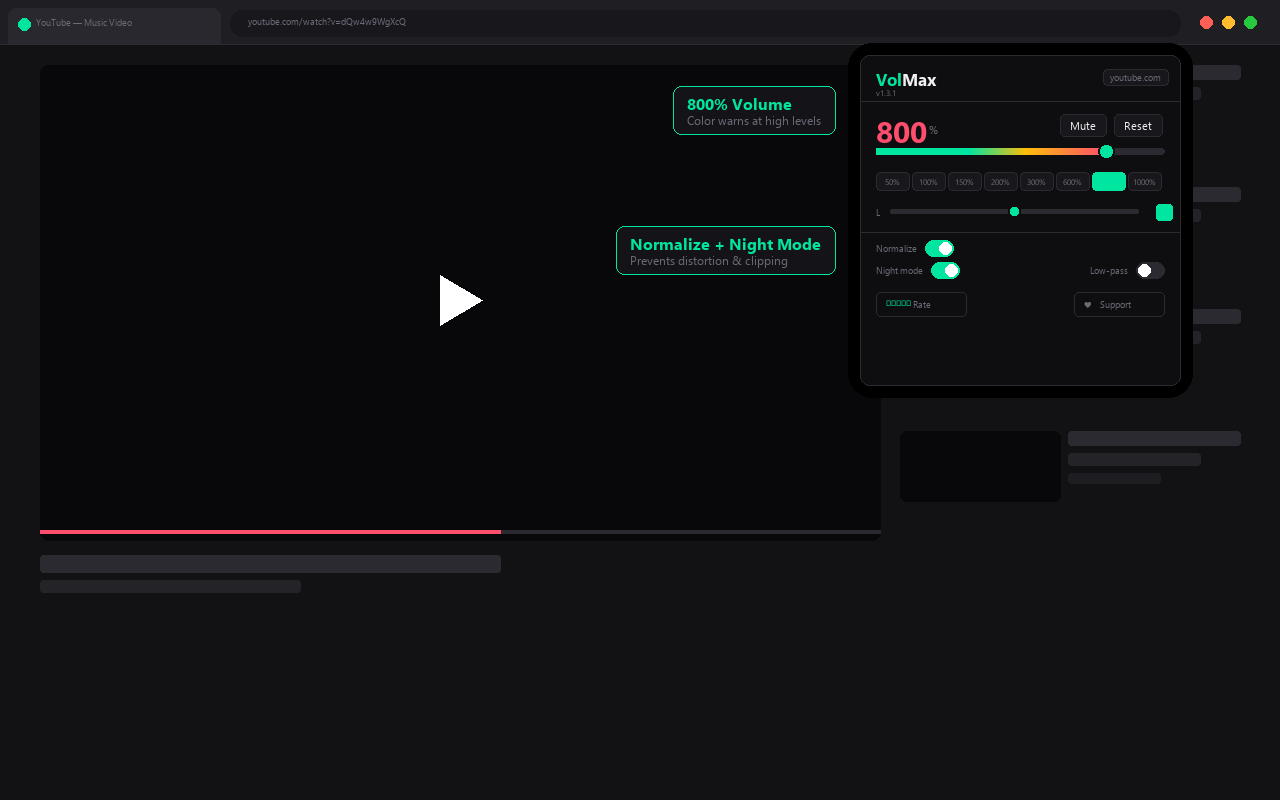Click the youtube.com site badge in VolMax
Screen dimensions: 1280x800
point(1135,77)
